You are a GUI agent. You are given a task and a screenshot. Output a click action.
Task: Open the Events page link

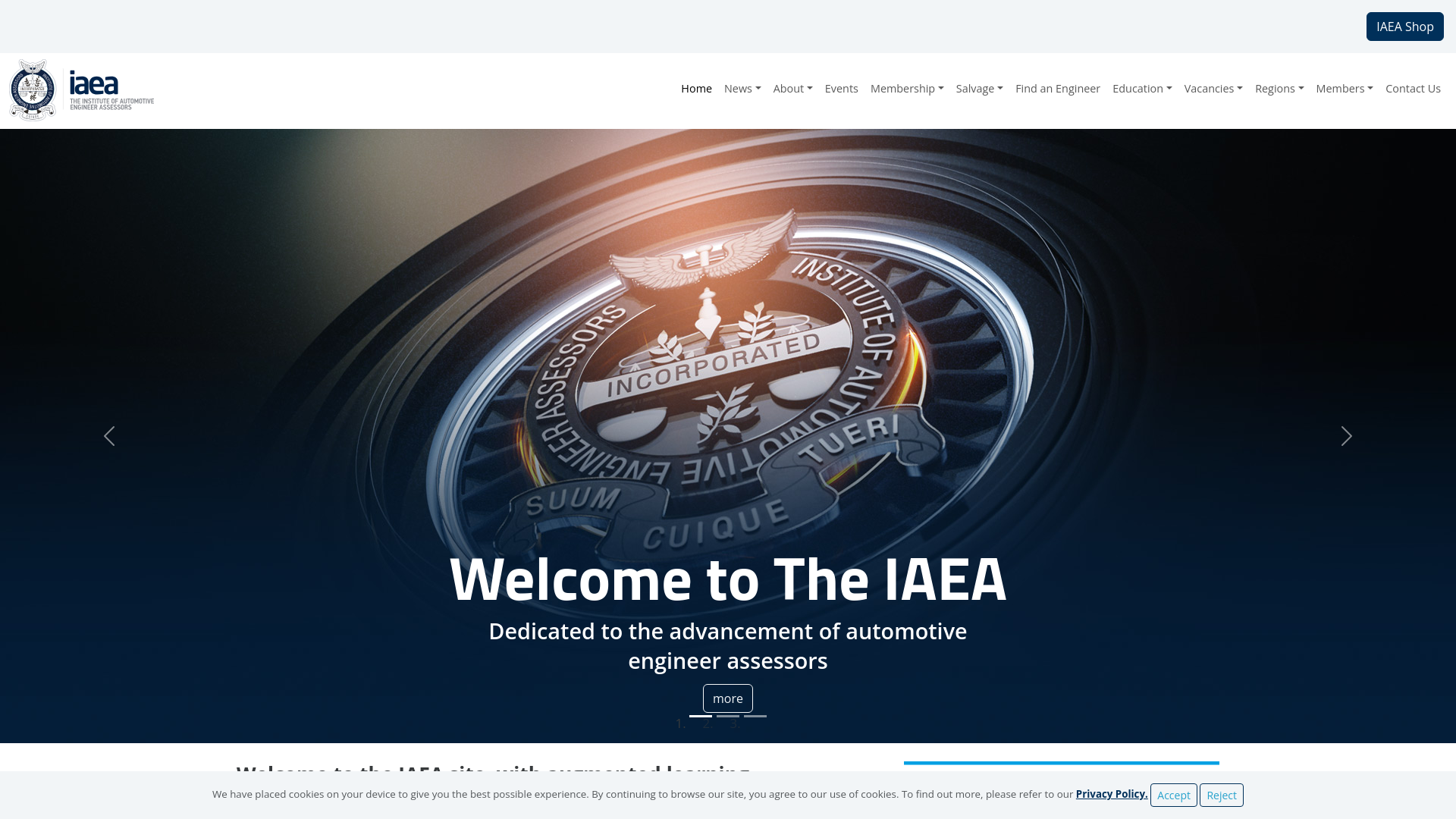841,89
